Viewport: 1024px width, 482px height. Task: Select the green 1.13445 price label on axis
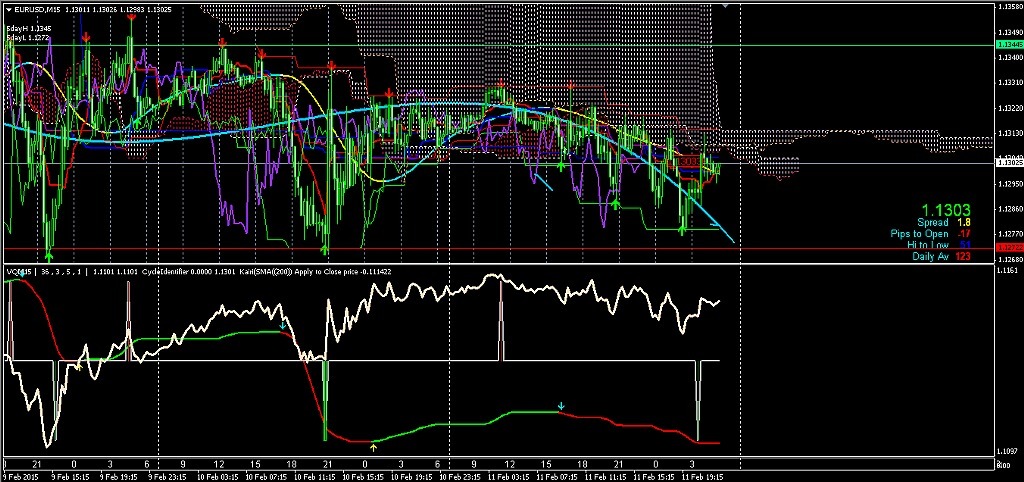click(x=1008, y=45)
